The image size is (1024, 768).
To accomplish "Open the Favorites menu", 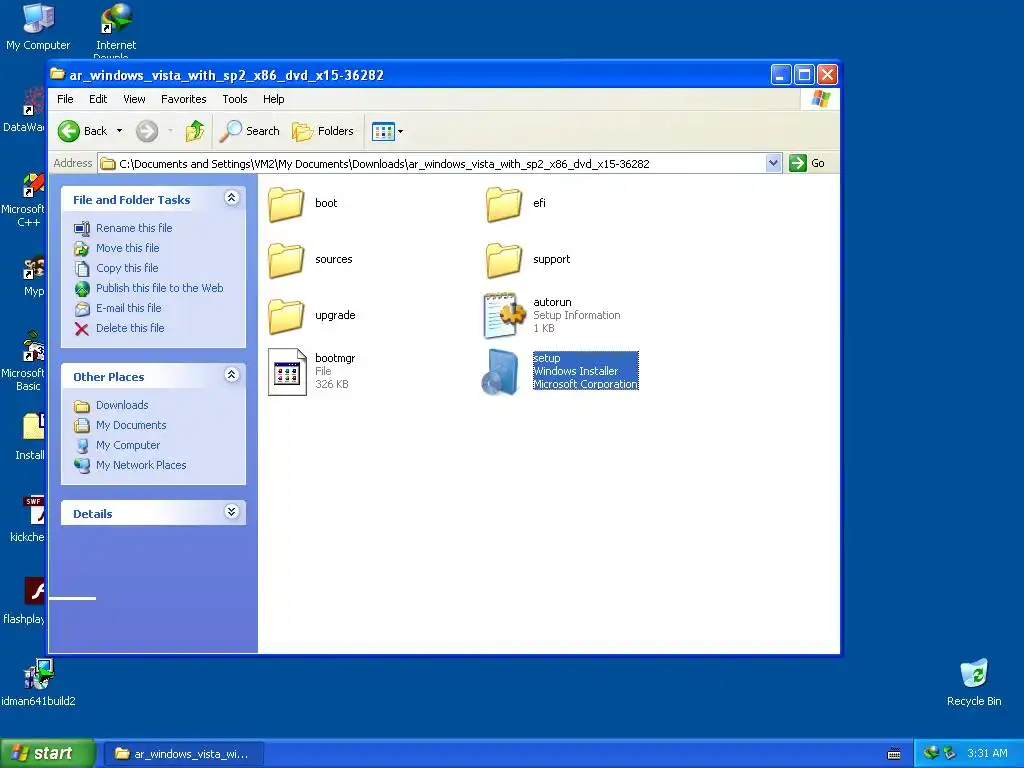I will tap(184, 99).
